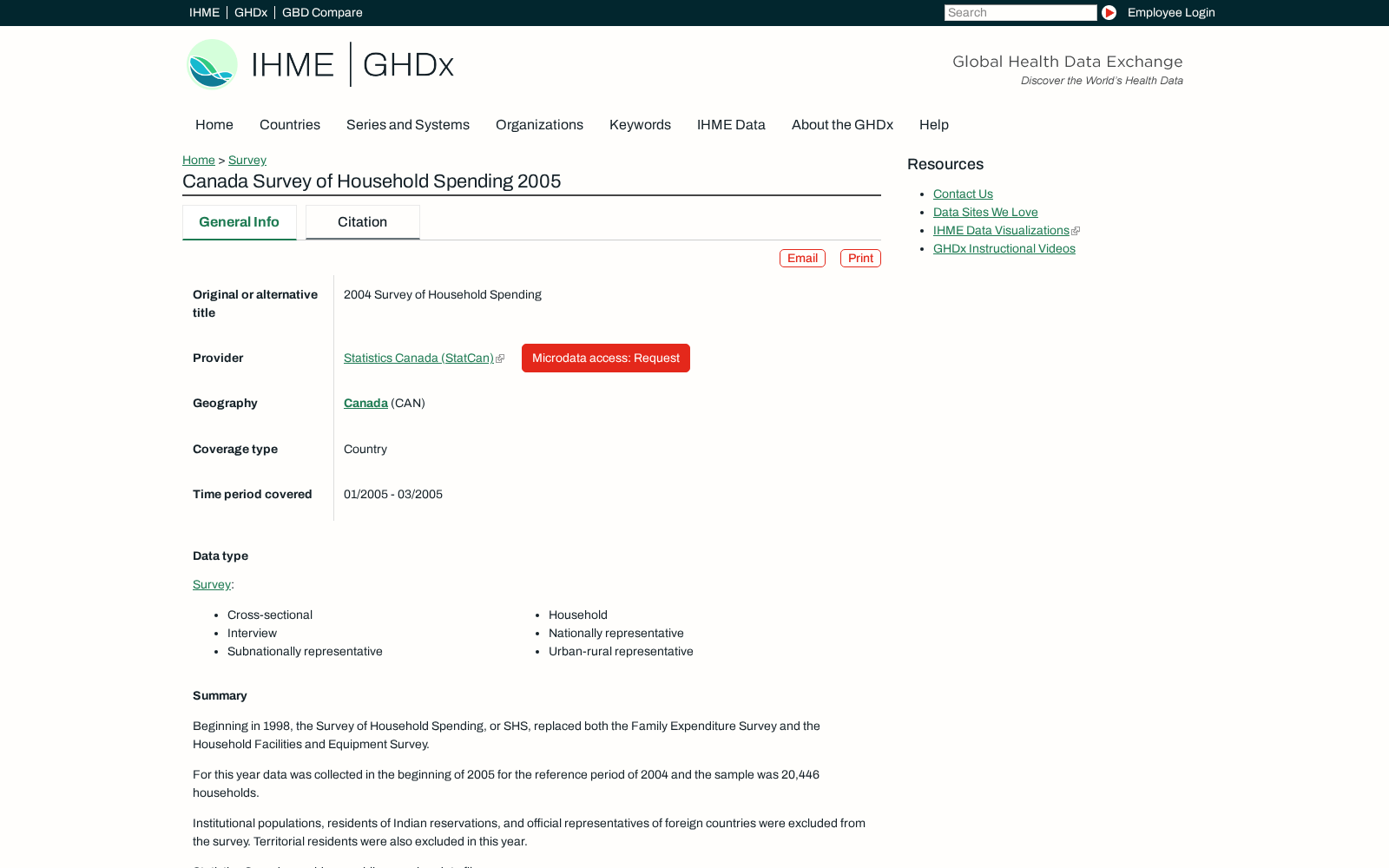
Task: Click the Nationally representative list item
Action: [x=616, y=633]
